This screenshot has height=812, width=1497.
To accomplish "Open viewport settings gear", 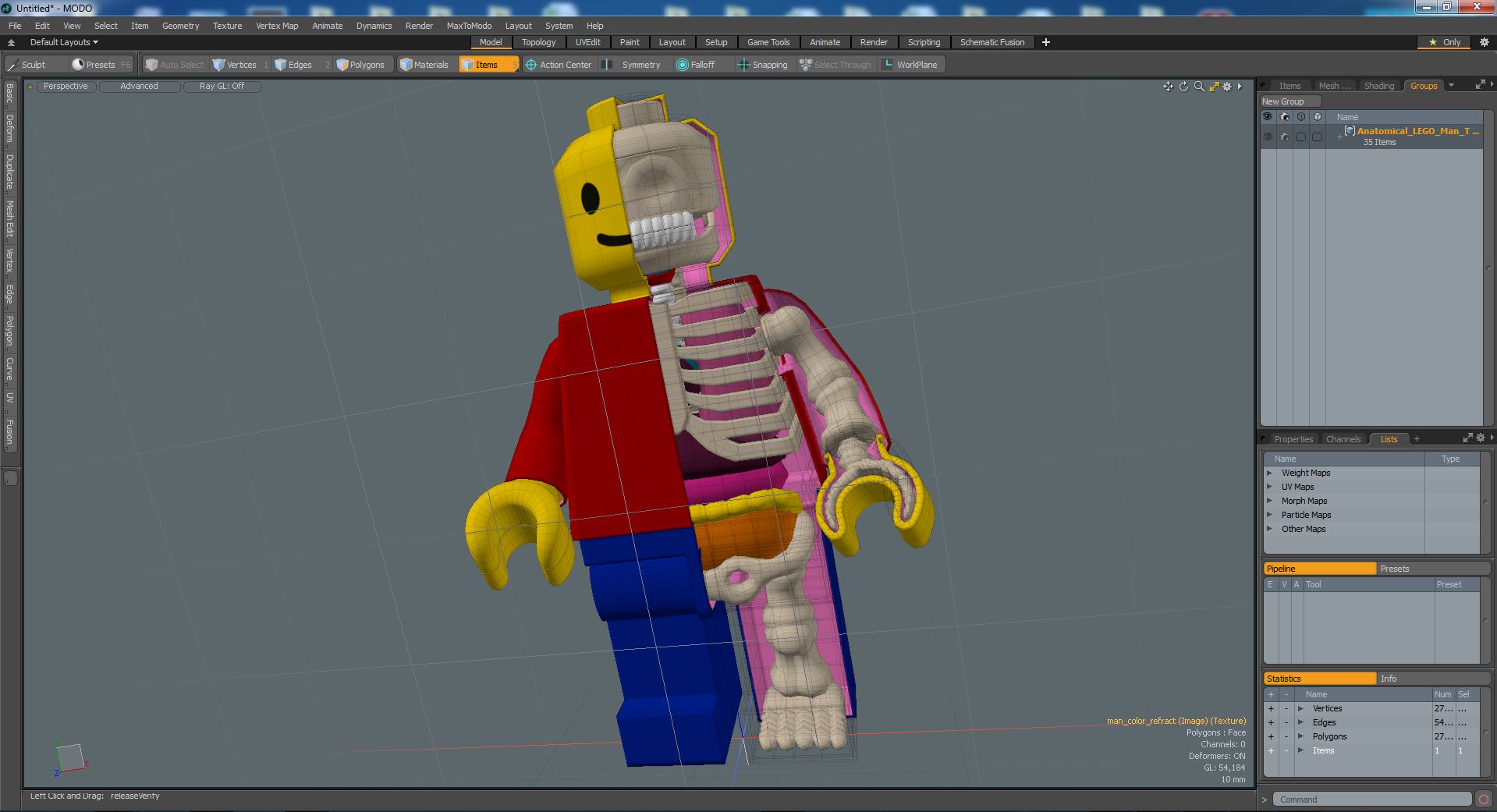I will click(1227, 87).
